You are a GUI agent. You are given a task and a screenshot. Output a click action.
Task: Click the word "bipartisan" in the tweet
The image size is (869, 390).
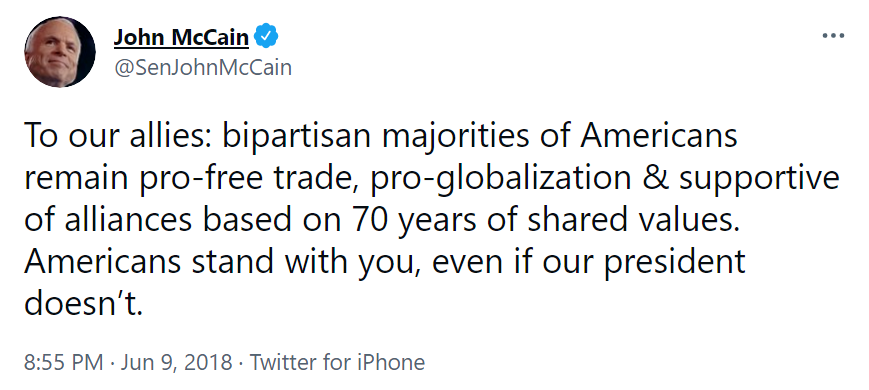coord(297,137)
